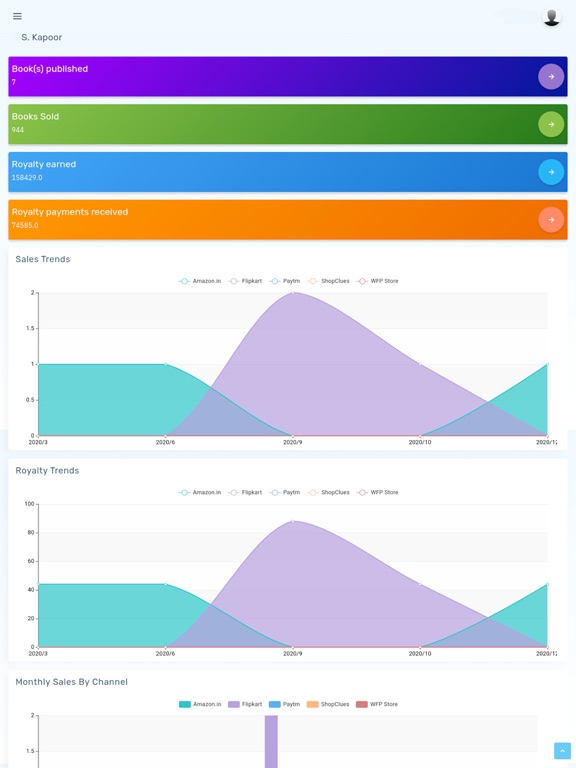Click the Flipkart bar in Monthly Sales chart

click(x=271, y=742)
